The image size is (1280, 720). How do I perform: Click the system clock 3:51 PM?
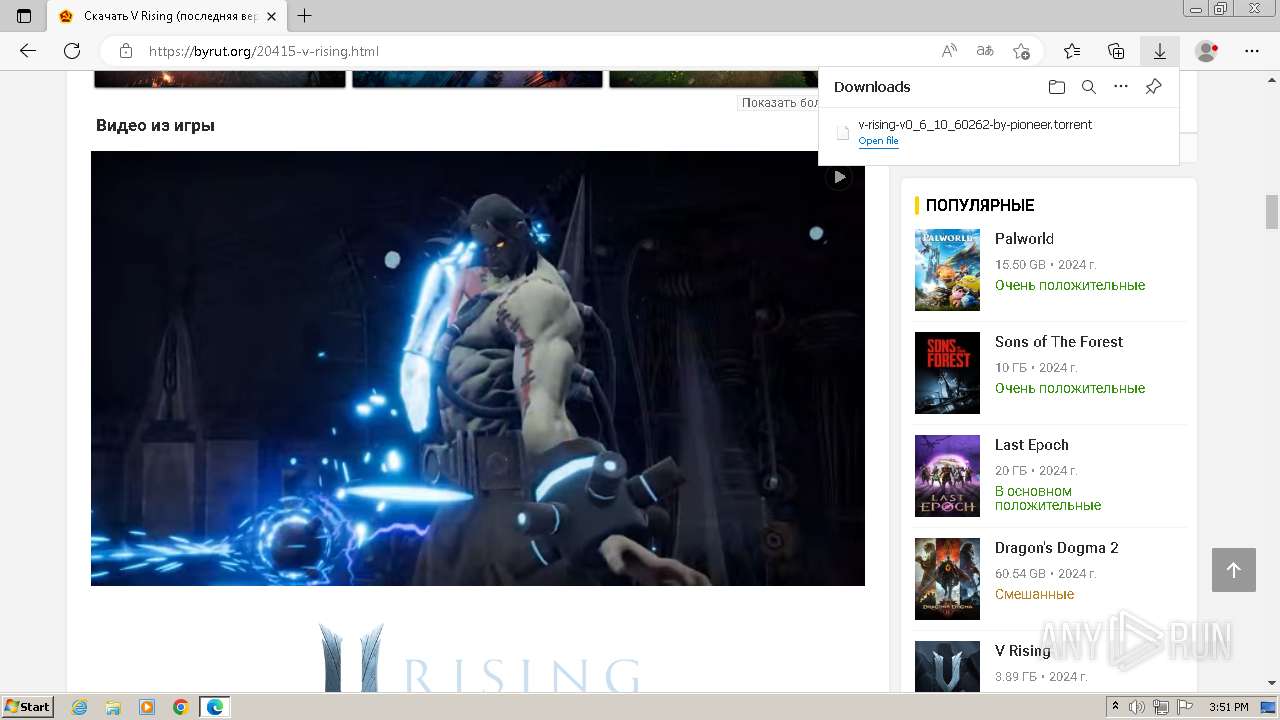(x=1228, y=707)
